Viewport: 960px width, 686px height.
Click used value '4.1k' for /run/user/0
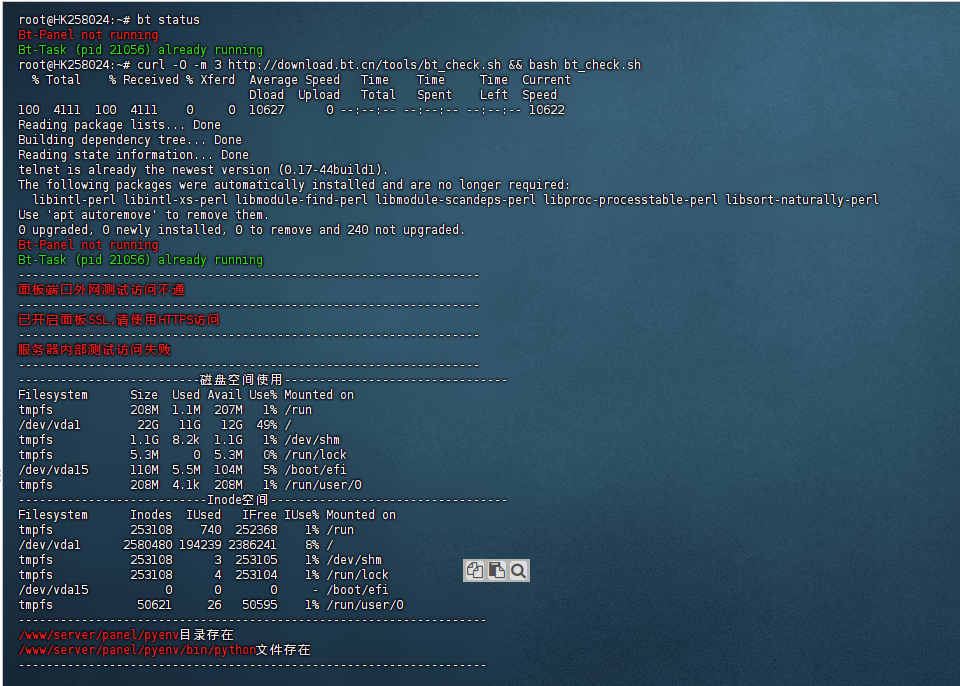click(186, 485)
